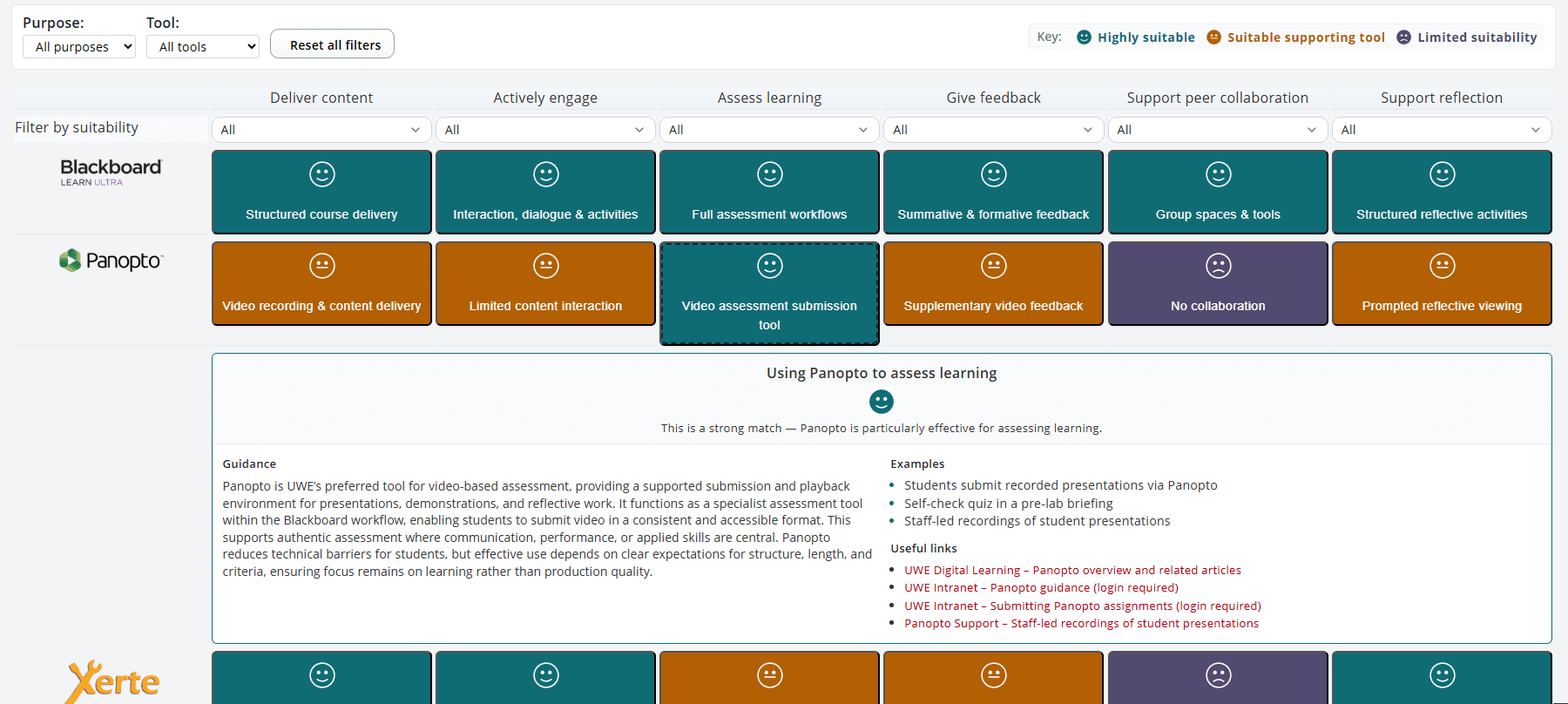
Task: Open Panopto Support staff-led recordings link
Action: click(1081, 624)
